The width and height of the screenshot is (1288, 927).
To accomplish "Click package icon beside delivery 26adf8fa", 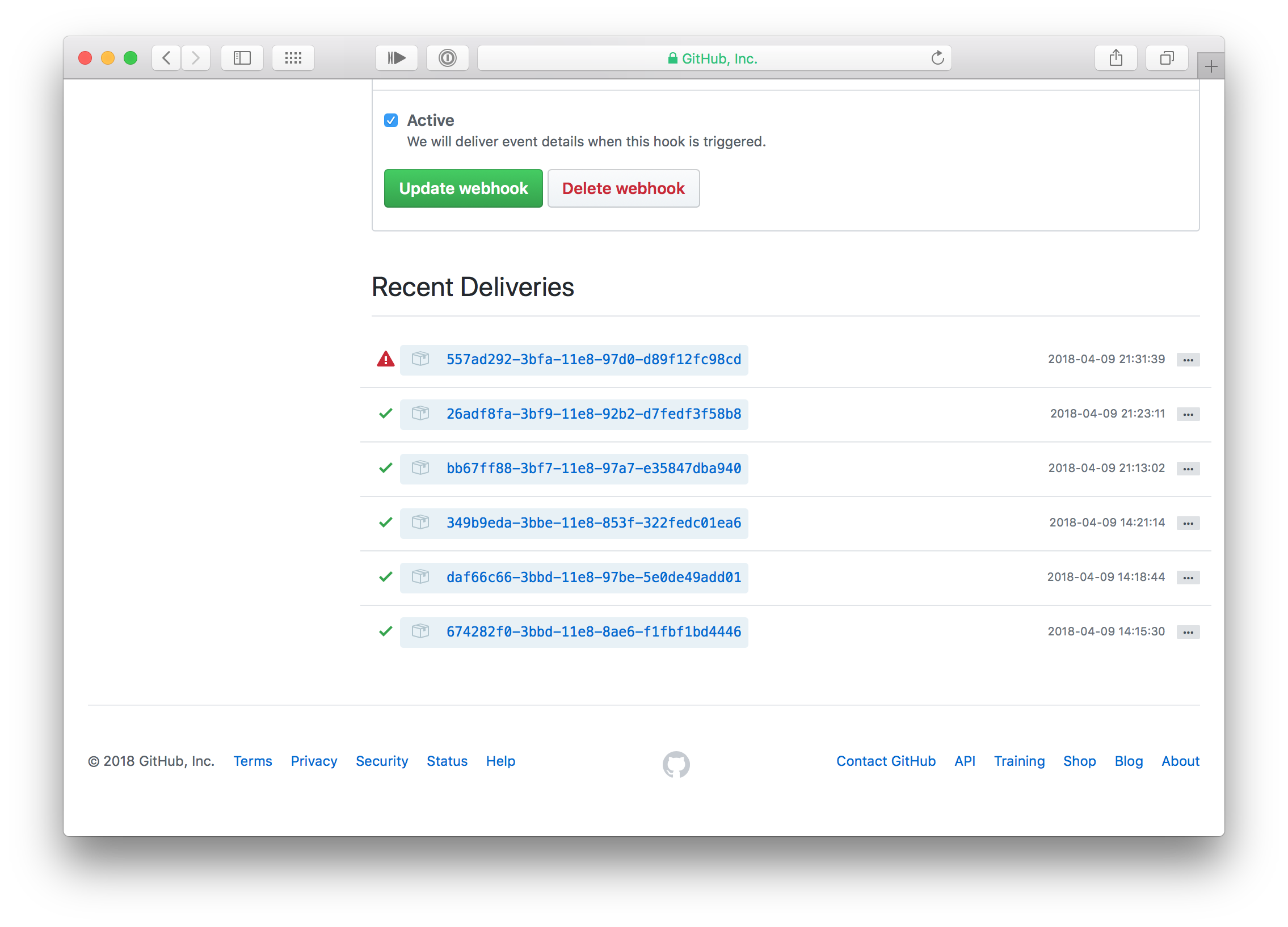I will pyautogui.click(x=420, y=413).
